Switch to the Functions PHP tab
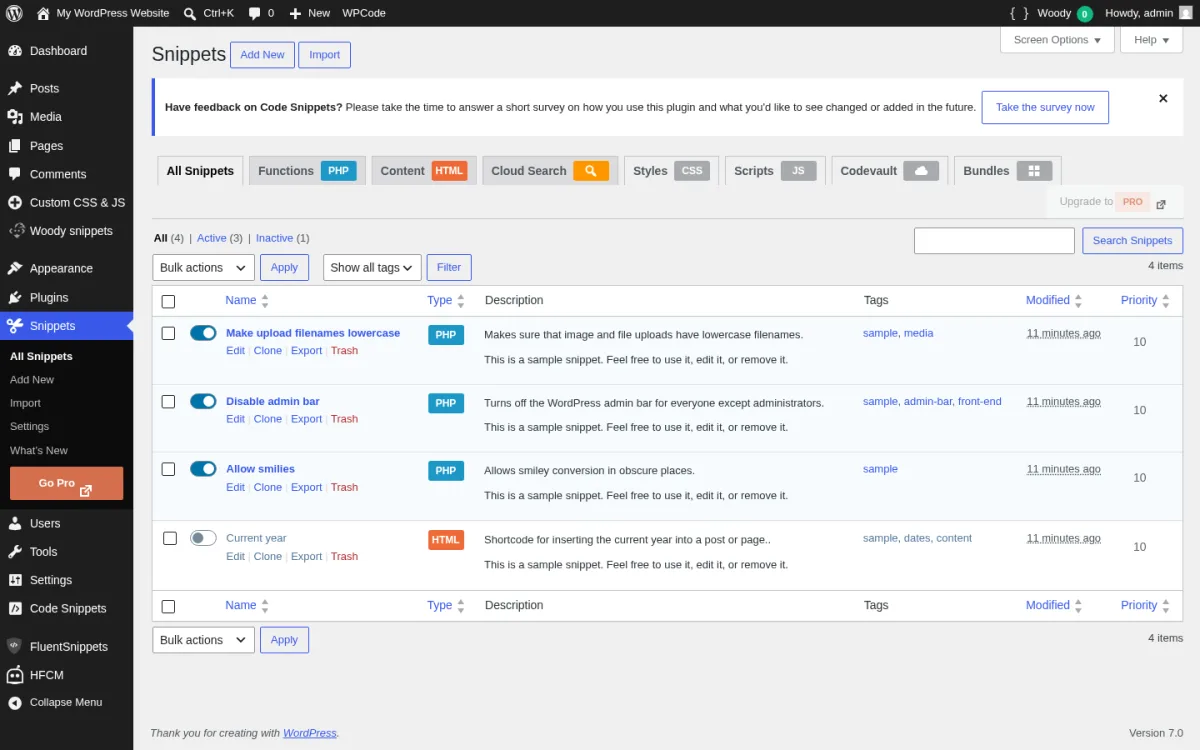The height and width of the screenshot is (750, 1200). [307, 171]
